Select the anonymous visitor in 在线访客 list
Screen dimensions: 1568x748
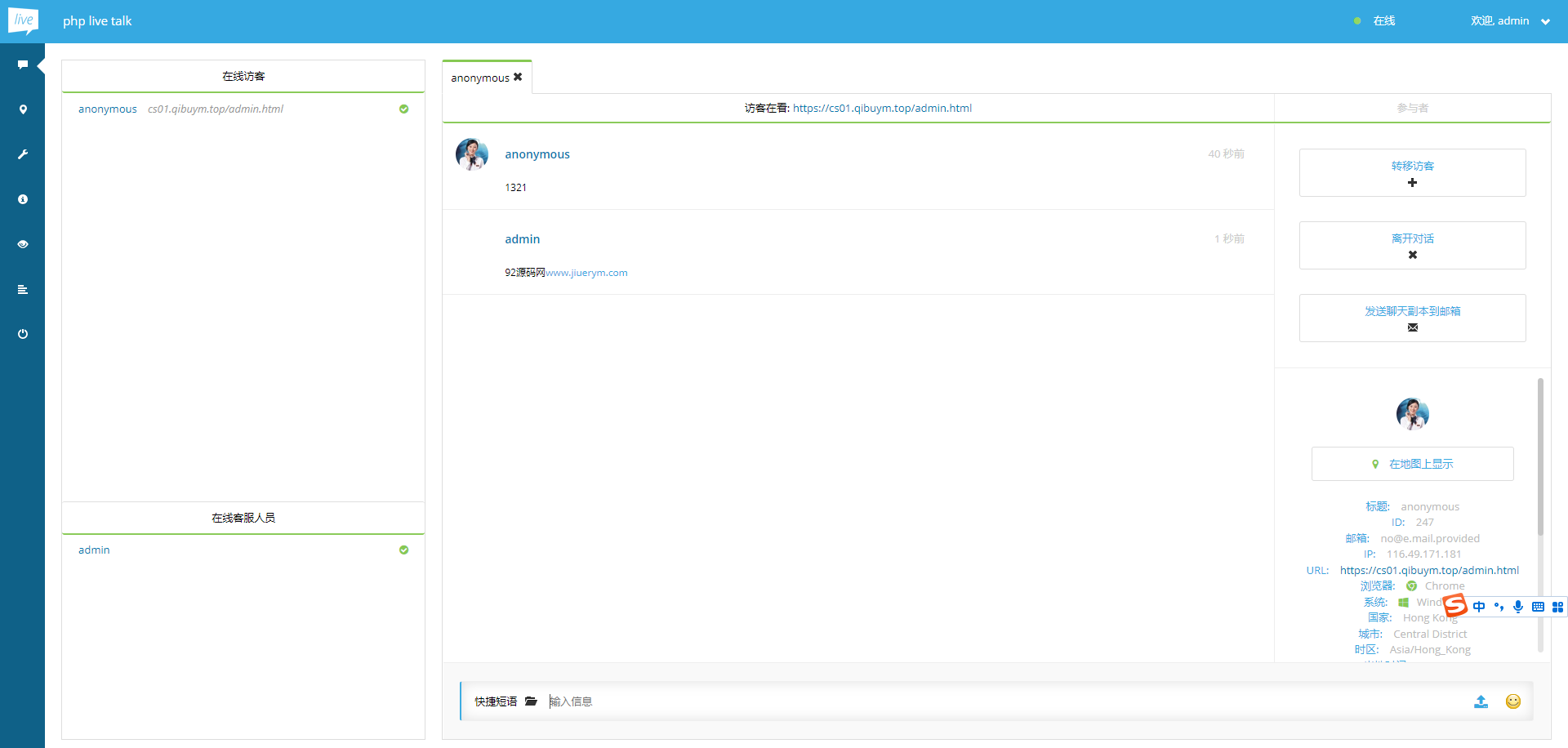coord(108,109)
